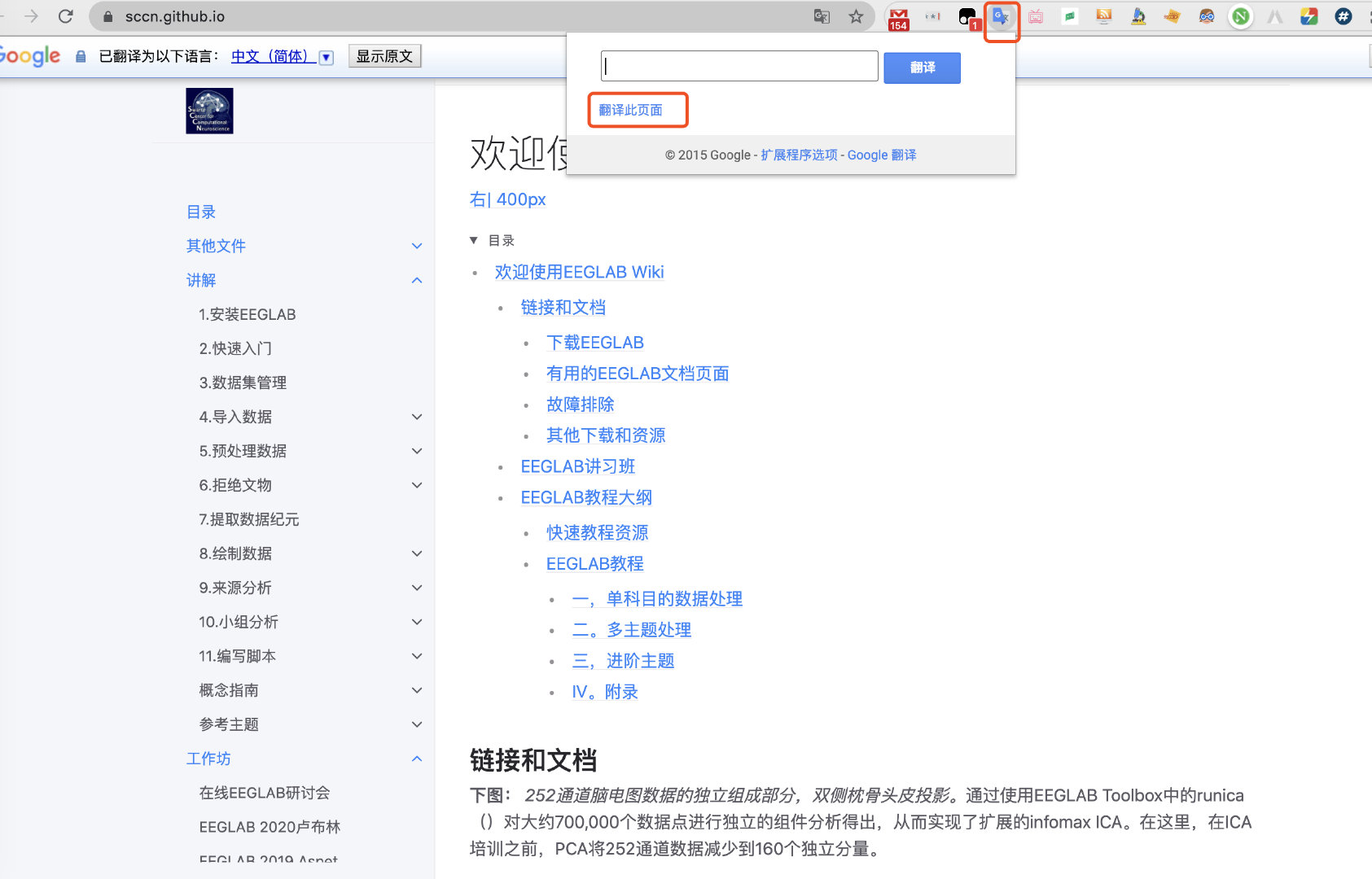Click the colorful lightning bolt extension icon

[x=1309, y=16]
